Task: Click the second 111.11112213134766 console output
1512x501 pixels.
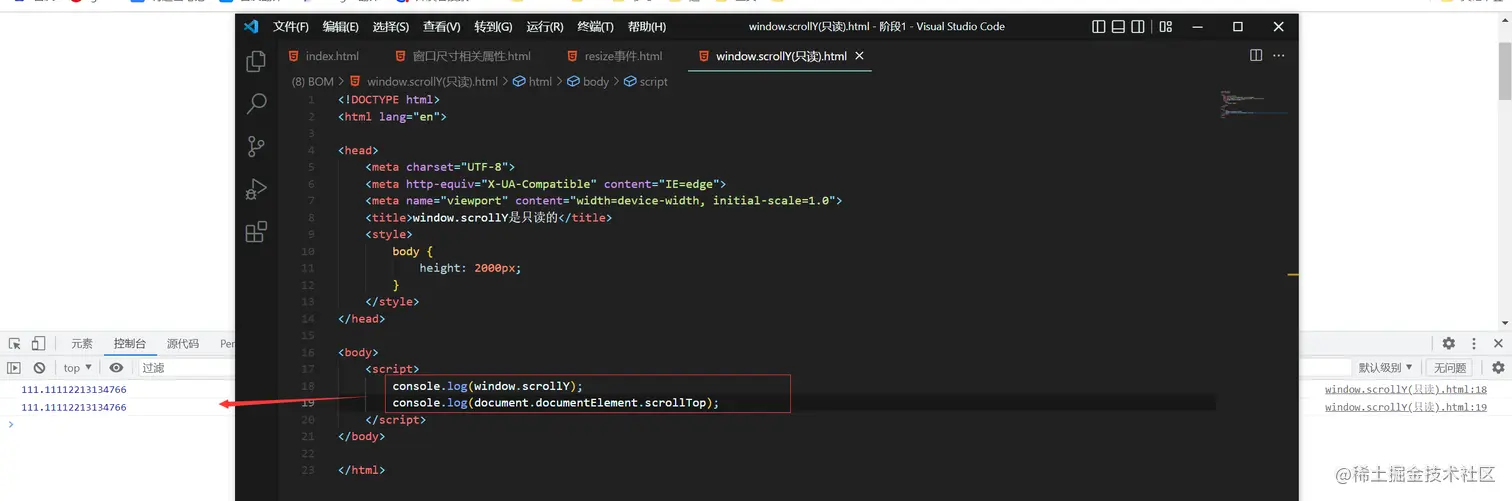Action: coord(74,407)
